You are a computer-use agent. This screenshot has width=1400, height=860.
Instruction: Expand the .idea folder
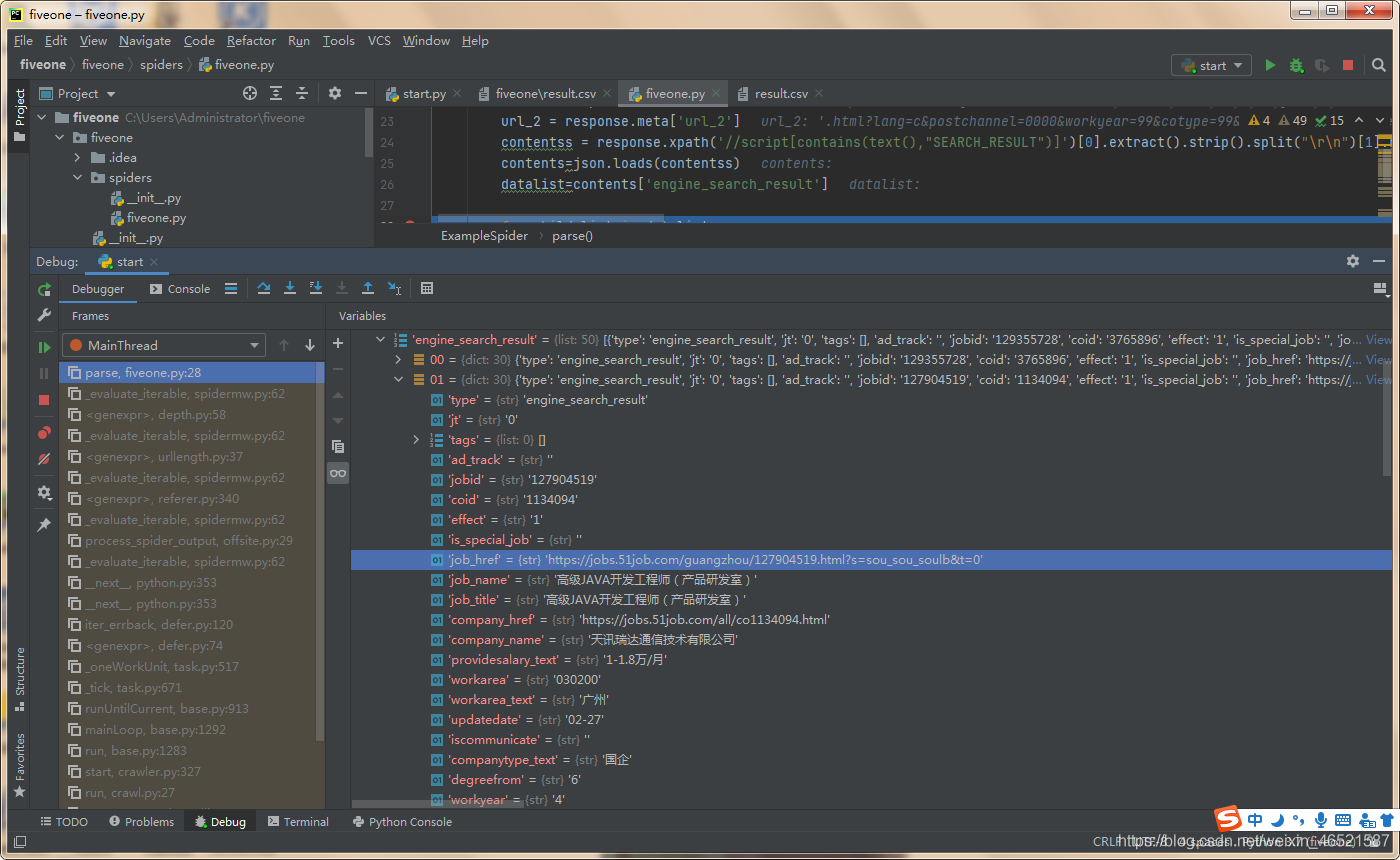[78, 158]
